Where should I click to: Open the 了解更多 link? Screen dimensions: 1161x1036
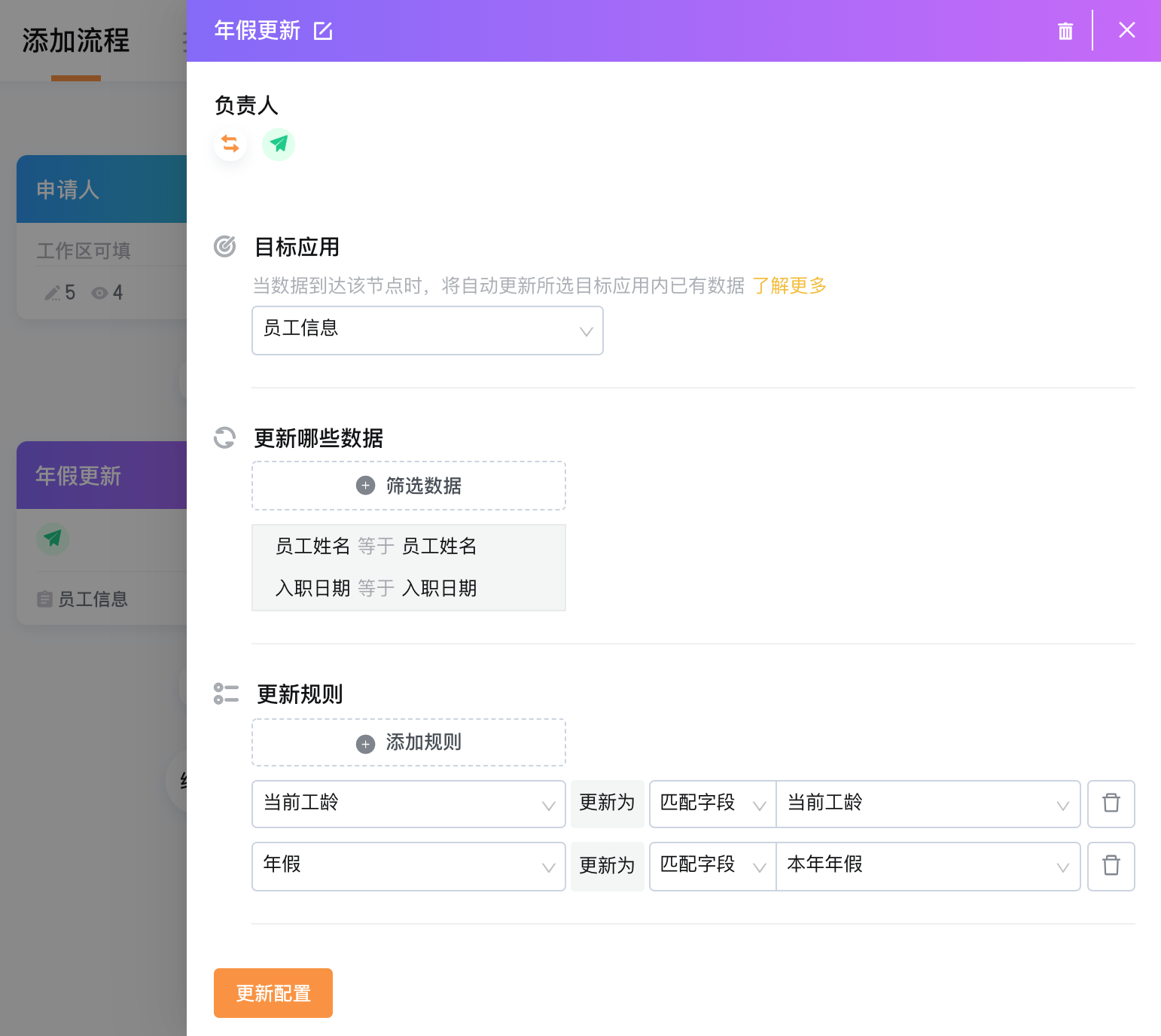[789, 286]
